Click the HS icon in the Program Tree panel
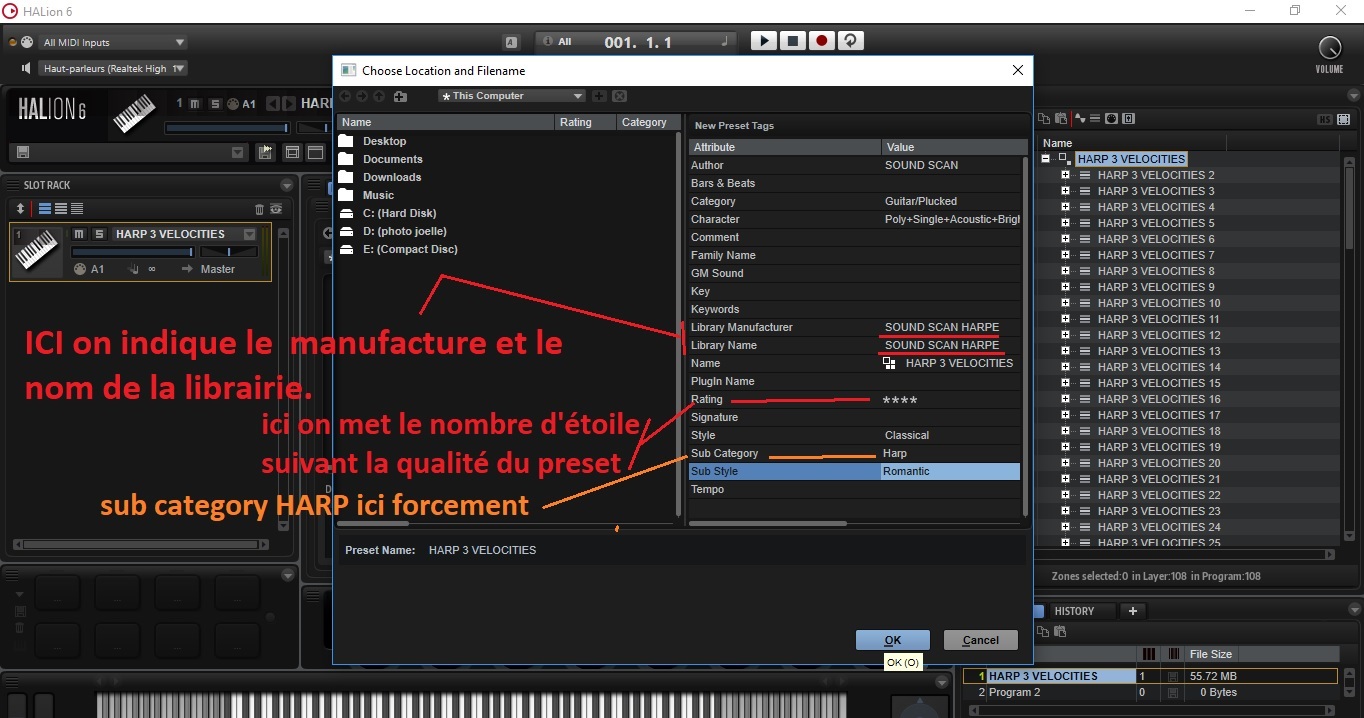Image resolution: width=1364 pixels, height=718 pixels. [x=1325, y=119]
